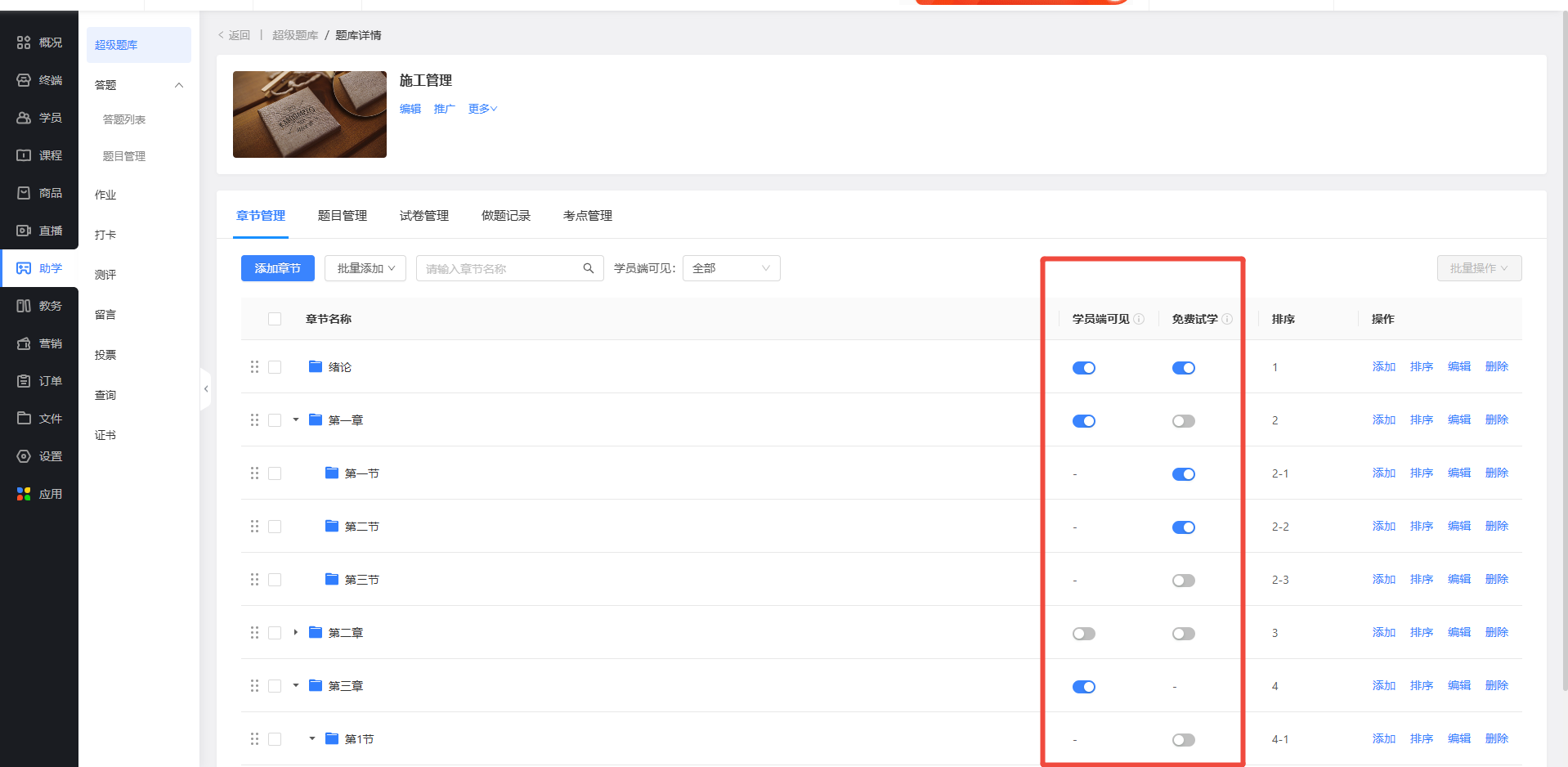The width and height of the screenshot is (1568, 767).
Task: Switch to the 试卷管理 tab
Action: (423, 216)
